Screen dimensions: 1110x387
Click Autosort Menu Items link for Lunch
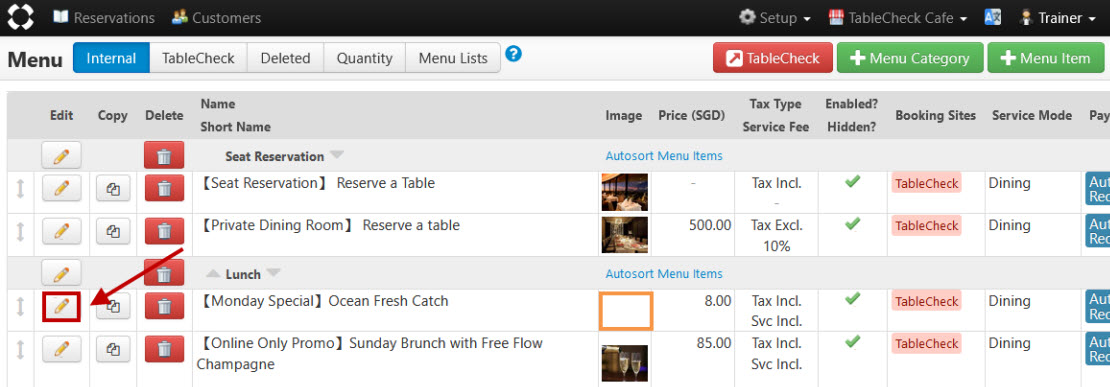point(664,274)
